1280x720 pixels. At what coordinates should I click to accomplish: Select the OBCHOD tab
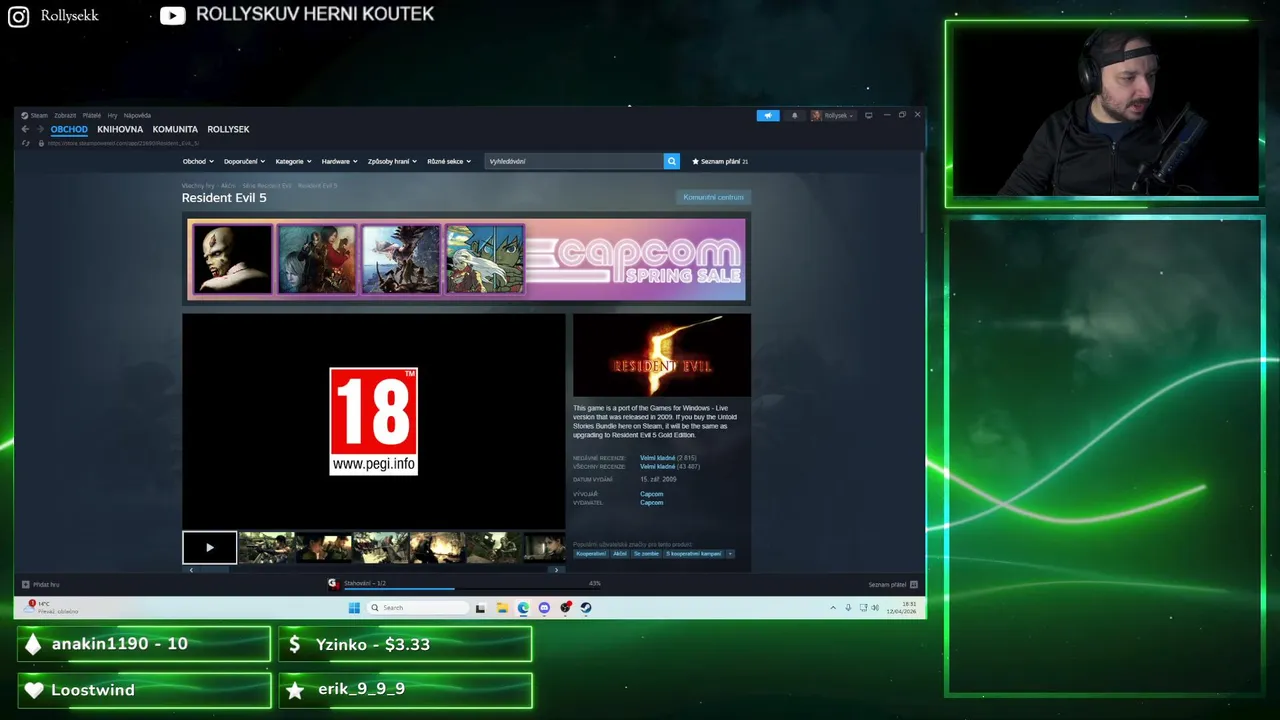[69, 129]
